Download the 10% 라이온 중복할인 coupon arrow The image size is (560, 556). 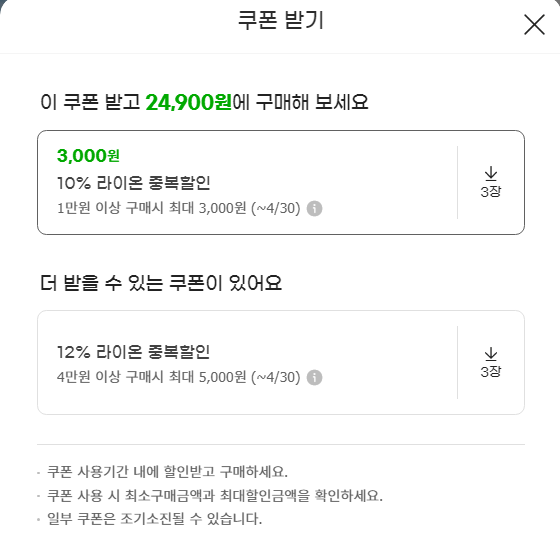[x=491, y=173]
